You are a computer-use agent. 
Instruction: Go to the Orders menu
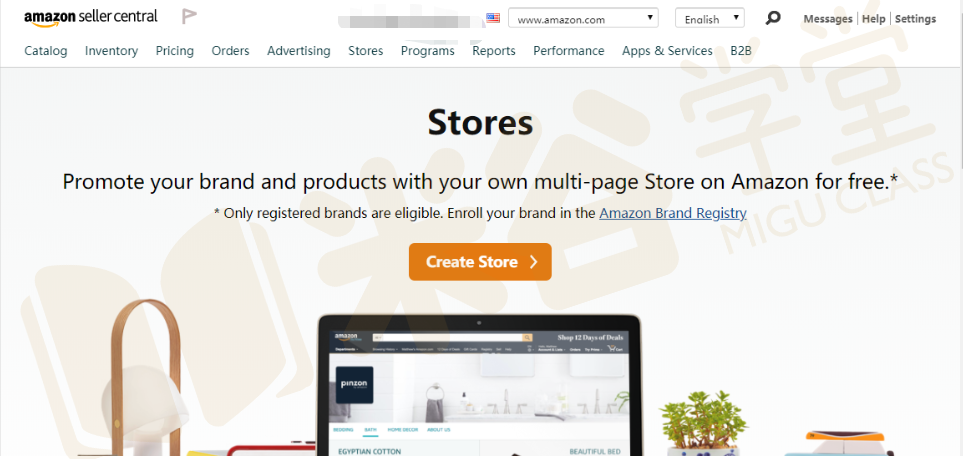(231, 51)
